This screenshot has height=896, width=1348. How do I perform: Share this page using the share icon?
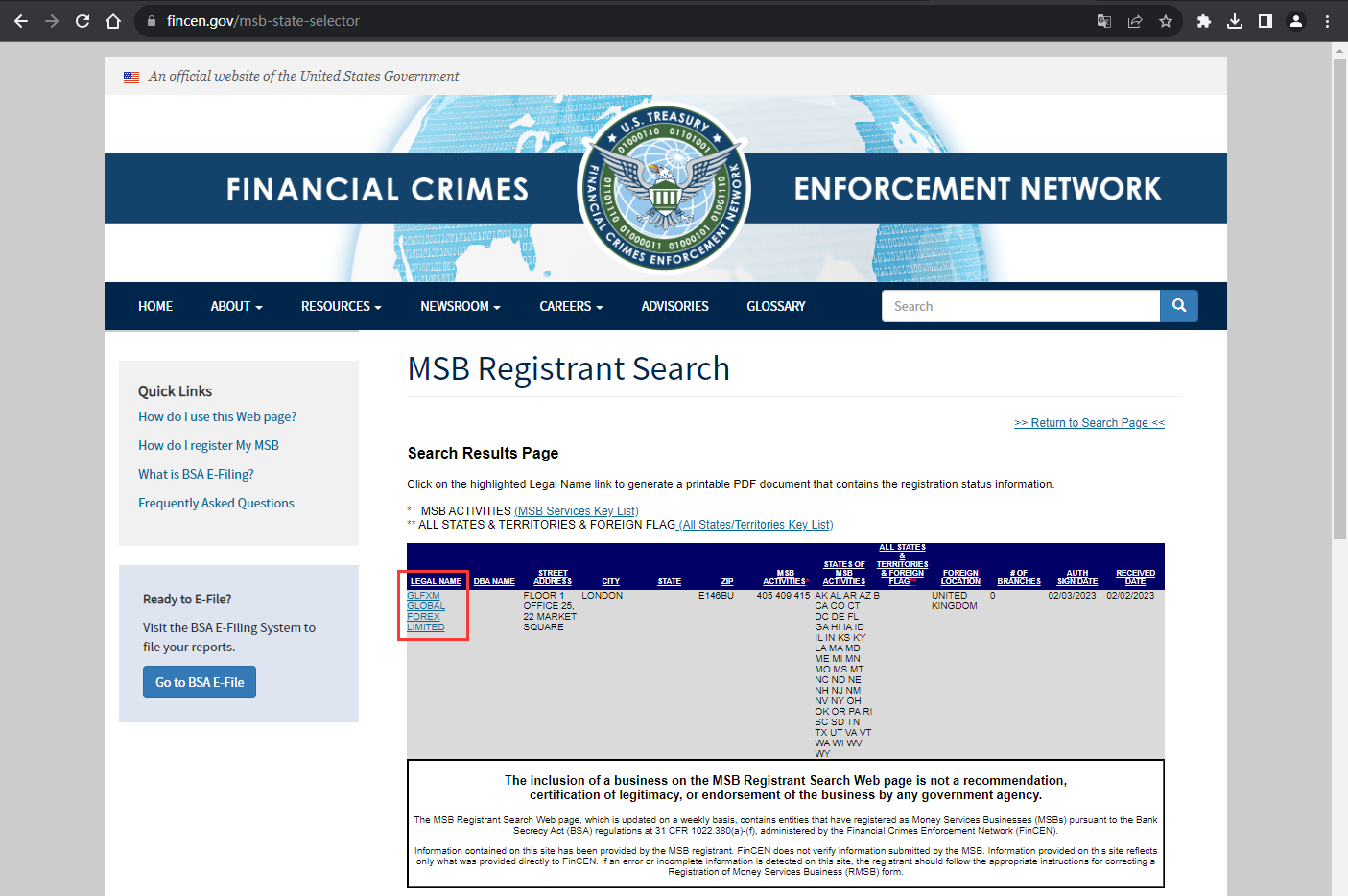pyautogui.click(x=1135, y=21)
